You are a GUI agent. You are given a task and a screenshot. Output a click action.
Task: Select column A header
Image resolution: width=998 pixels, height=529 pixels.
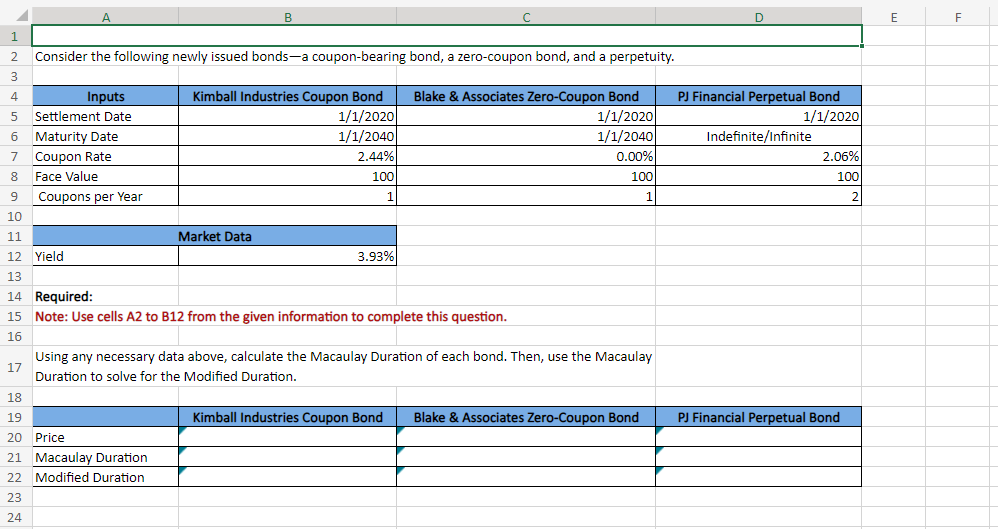pos(106,17)
